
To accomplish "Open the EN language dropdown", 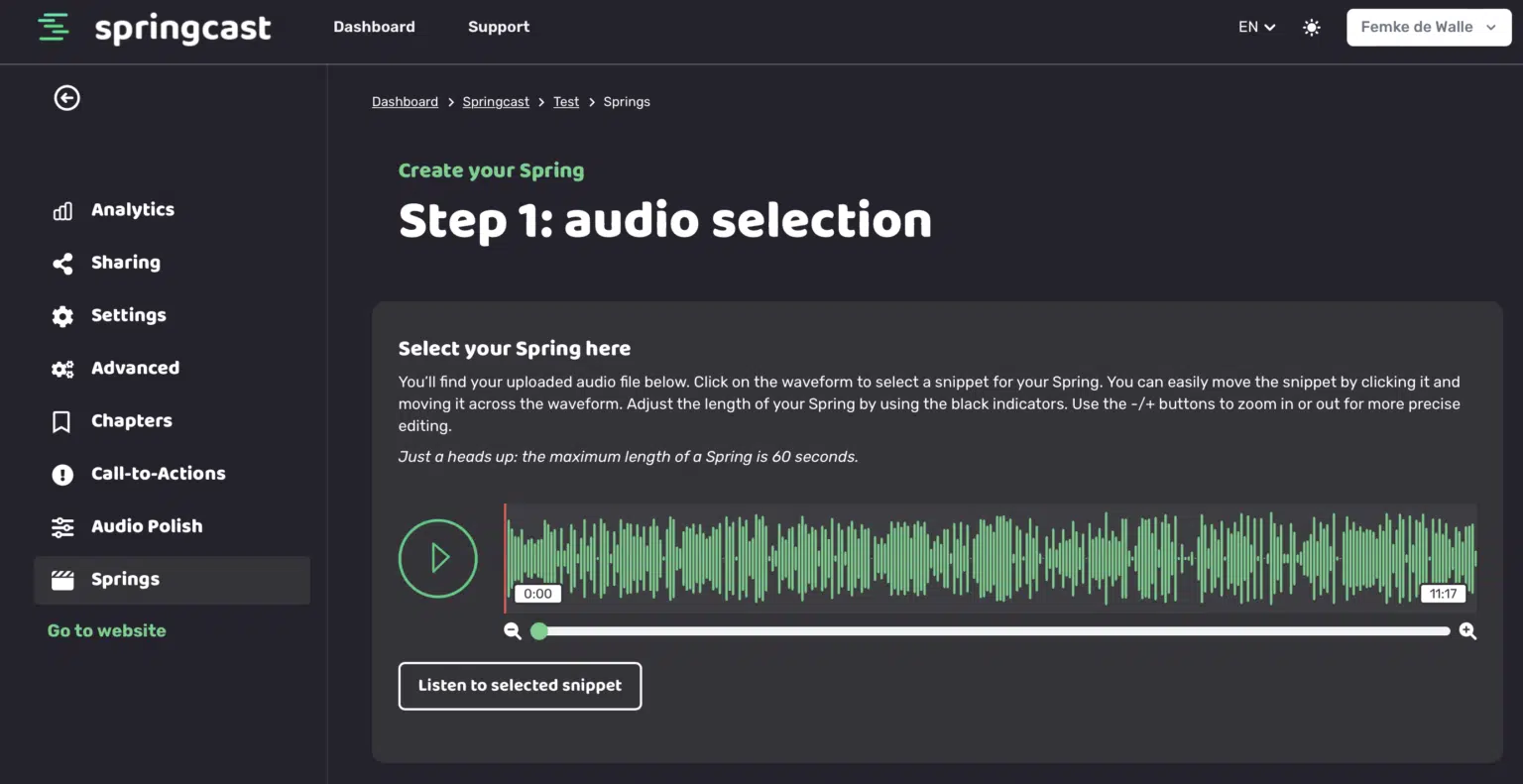I will pyautogui.click(x=1256, y=27).
